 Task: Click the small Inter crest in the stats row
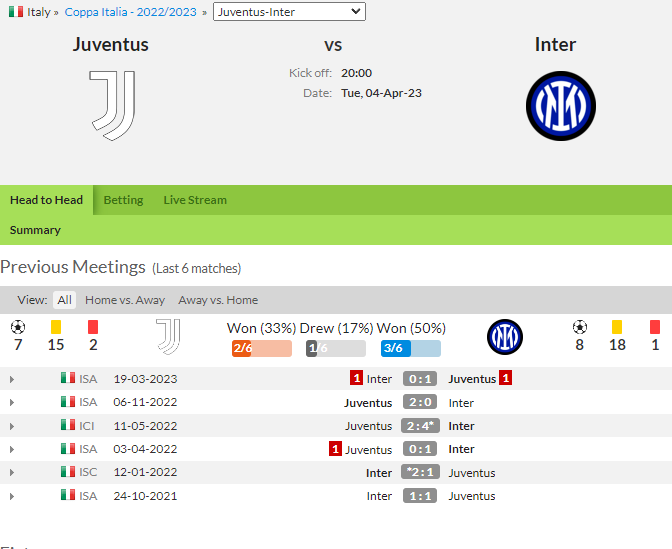click(x=505, y=337)
